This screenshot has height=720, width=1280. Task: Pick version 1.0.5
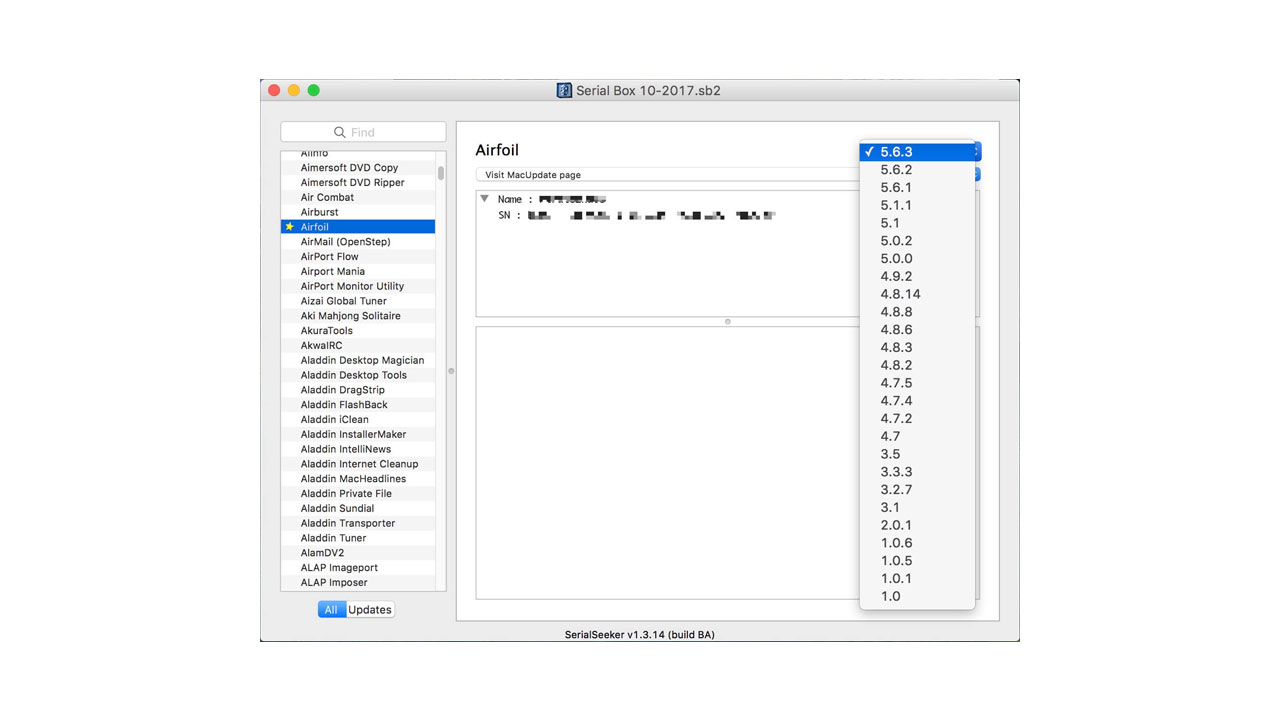pos(917,561)
